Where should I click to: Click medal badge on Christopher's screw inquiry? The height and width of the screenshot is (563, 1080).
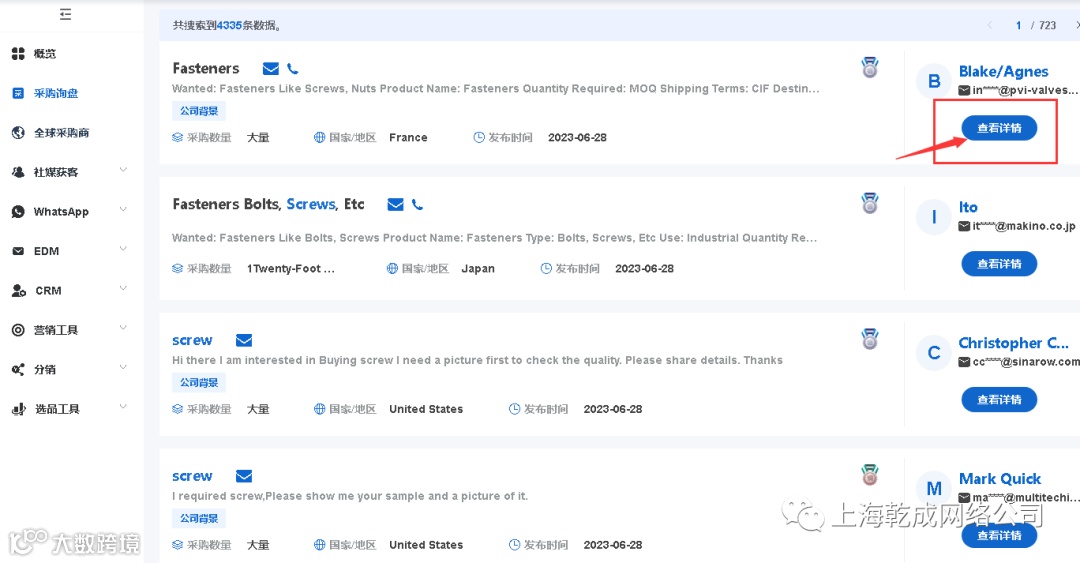[870, 338]
